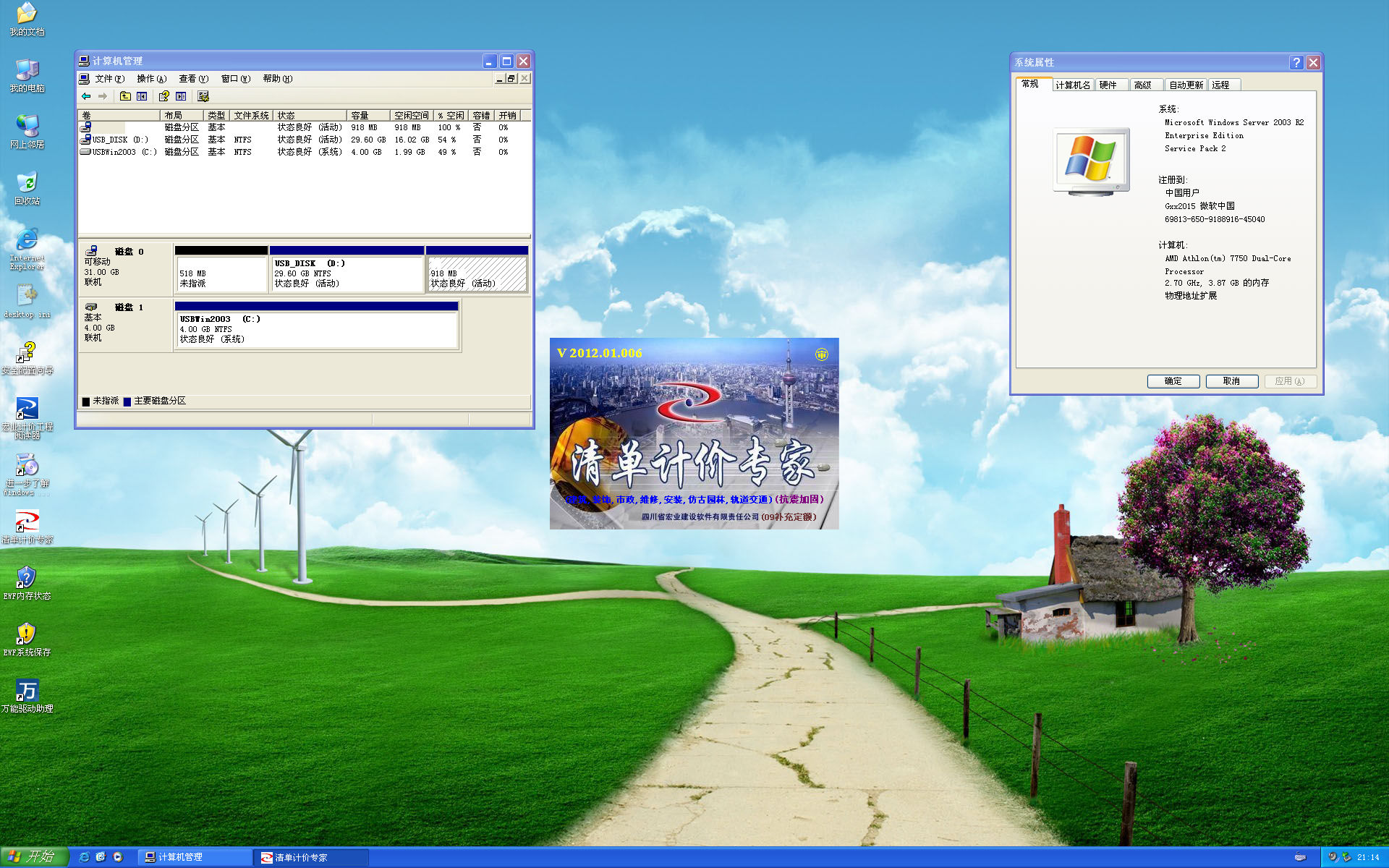
Task: Select USB_DISK (D:) row in volume list
Action: (x=304, y=140)
